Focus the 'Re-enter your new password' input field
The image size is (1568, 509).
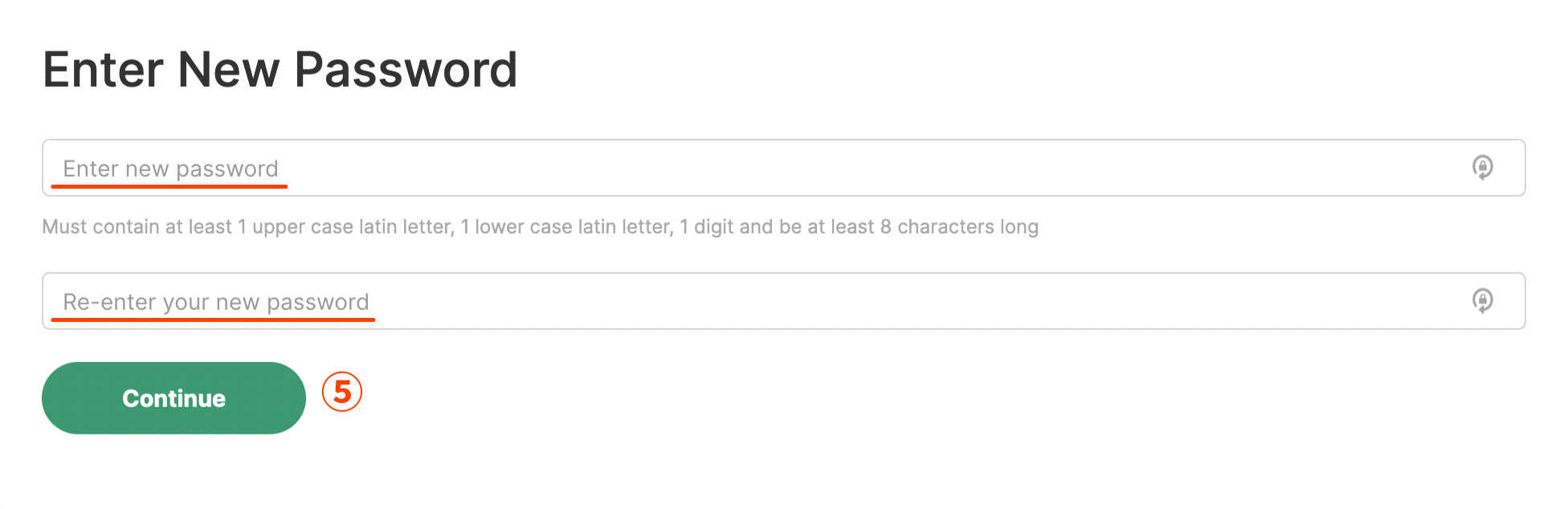click(x=783, y=301)
